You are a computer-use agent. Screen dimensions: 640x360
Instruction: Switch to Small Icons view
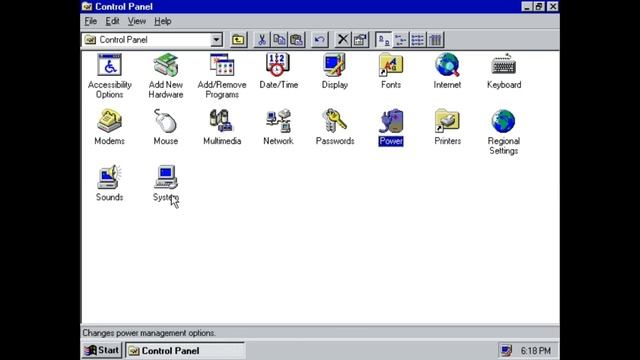click(x=401, y=40)
